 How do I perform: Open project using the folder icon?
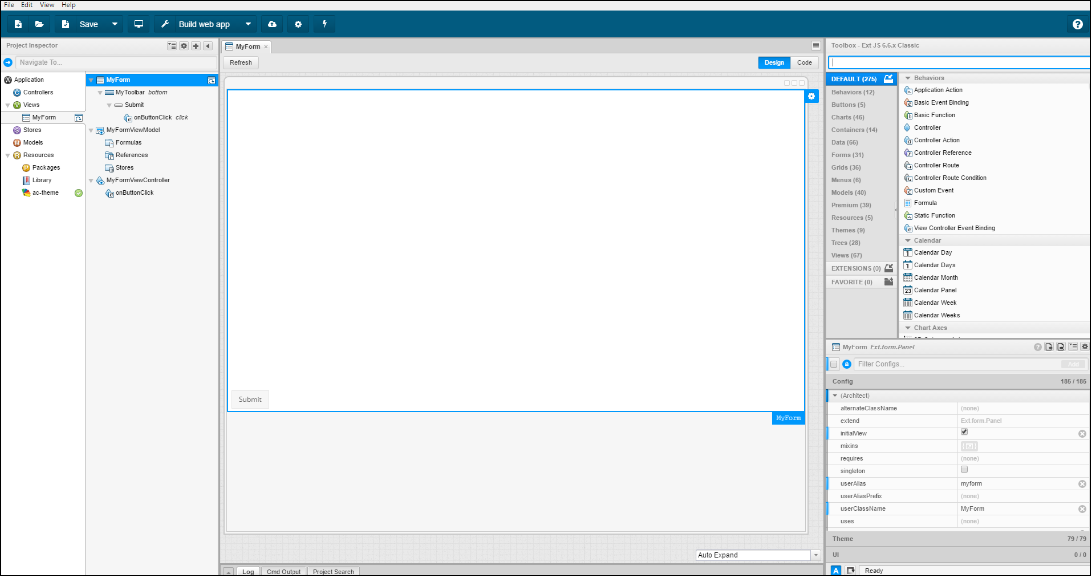pyautogui.click(x=39, y=24)
